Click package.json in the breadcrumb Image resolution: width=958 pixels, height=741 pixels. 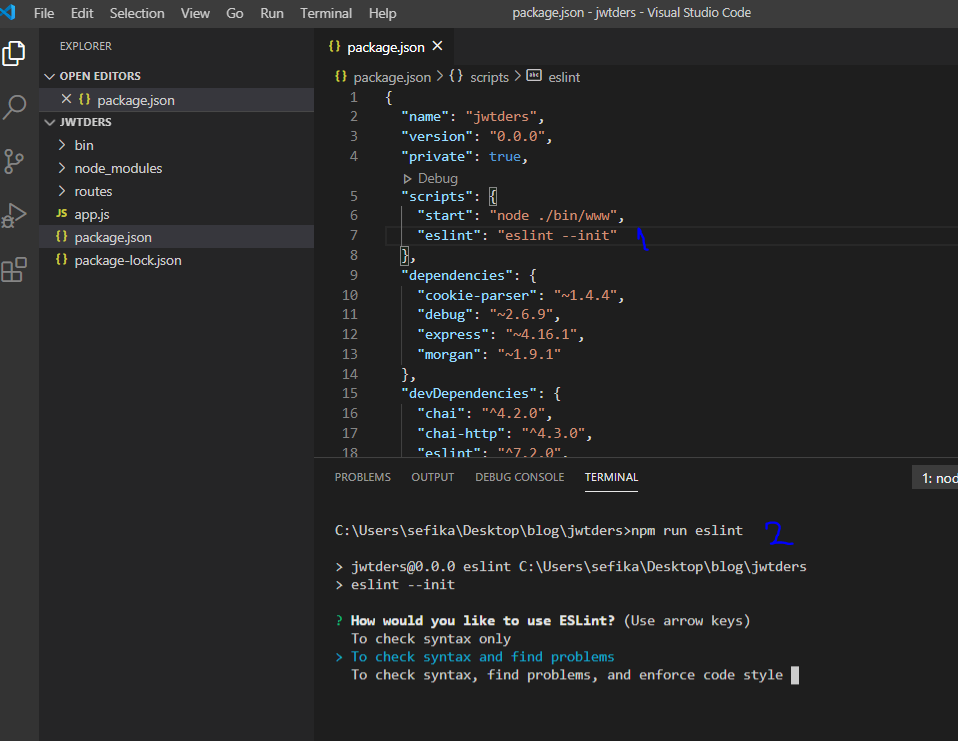click(392, 77)
